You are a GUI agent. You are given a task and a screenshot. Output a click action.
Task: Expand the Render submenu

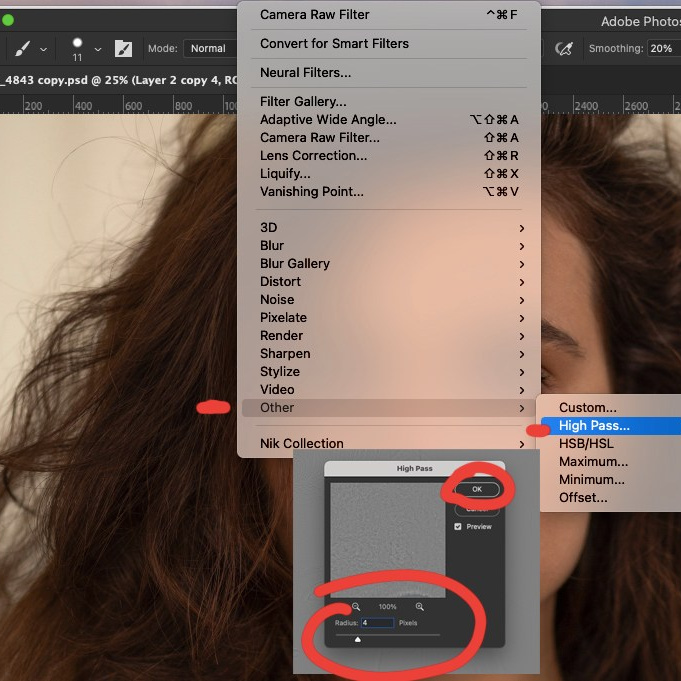389,336
